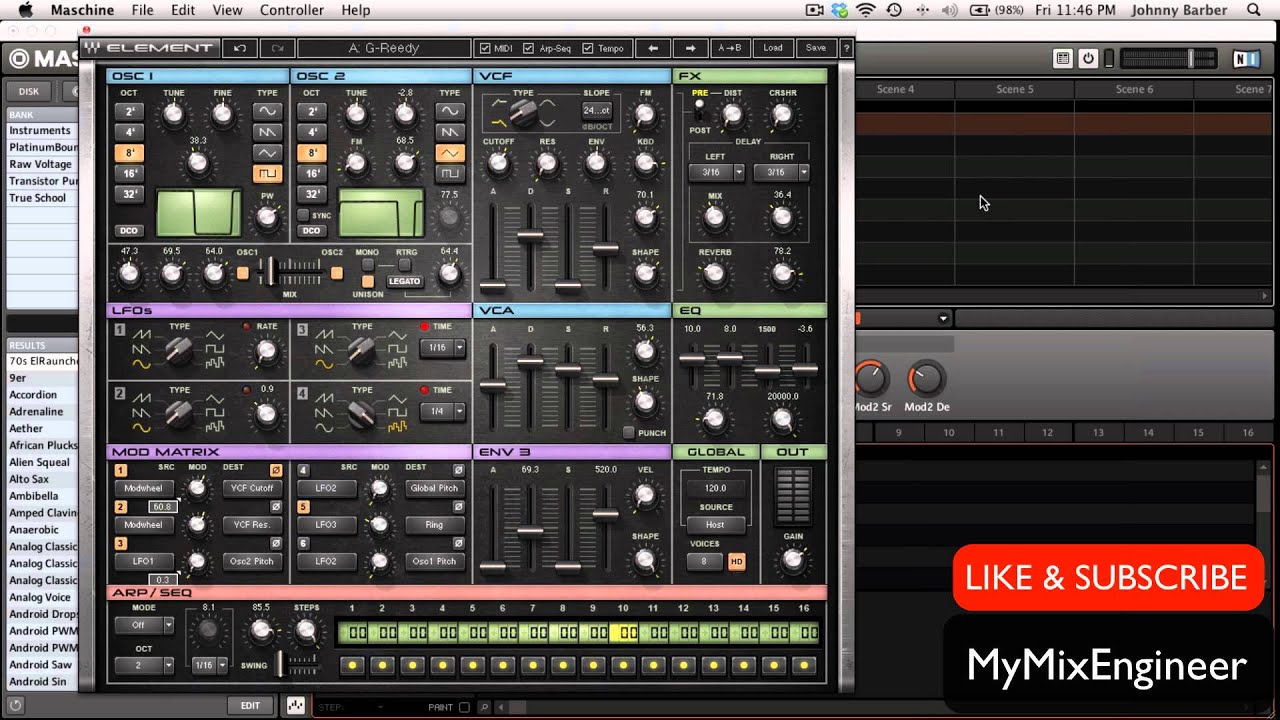Image resolution: width=1280 pixels, height=720 pixels.
Task: Select Scene 5 header in Maschine
Action: coord(1015,89)
